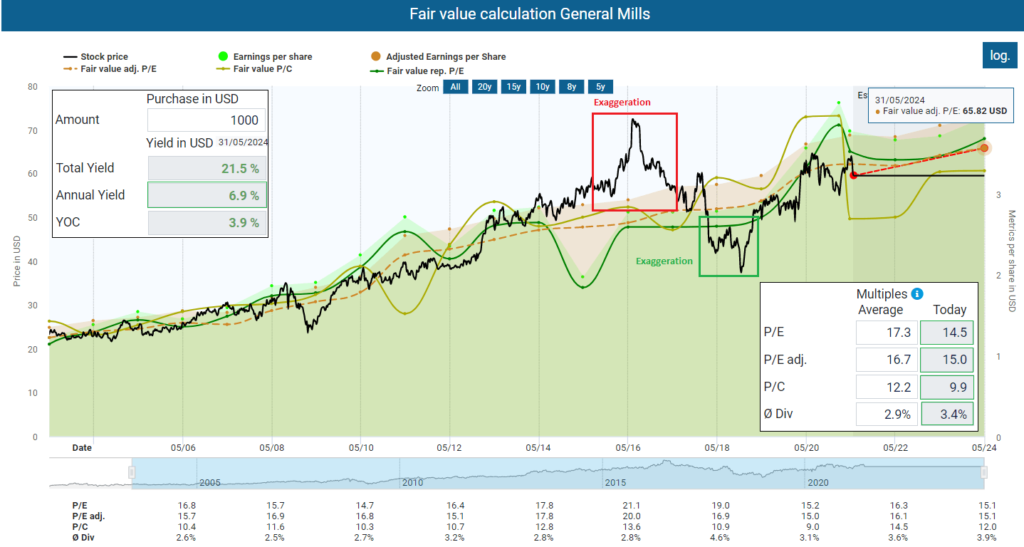Click the Total Yield 21.5 % value
This screenshot has width=1024, height=547.
click(206, 168)
